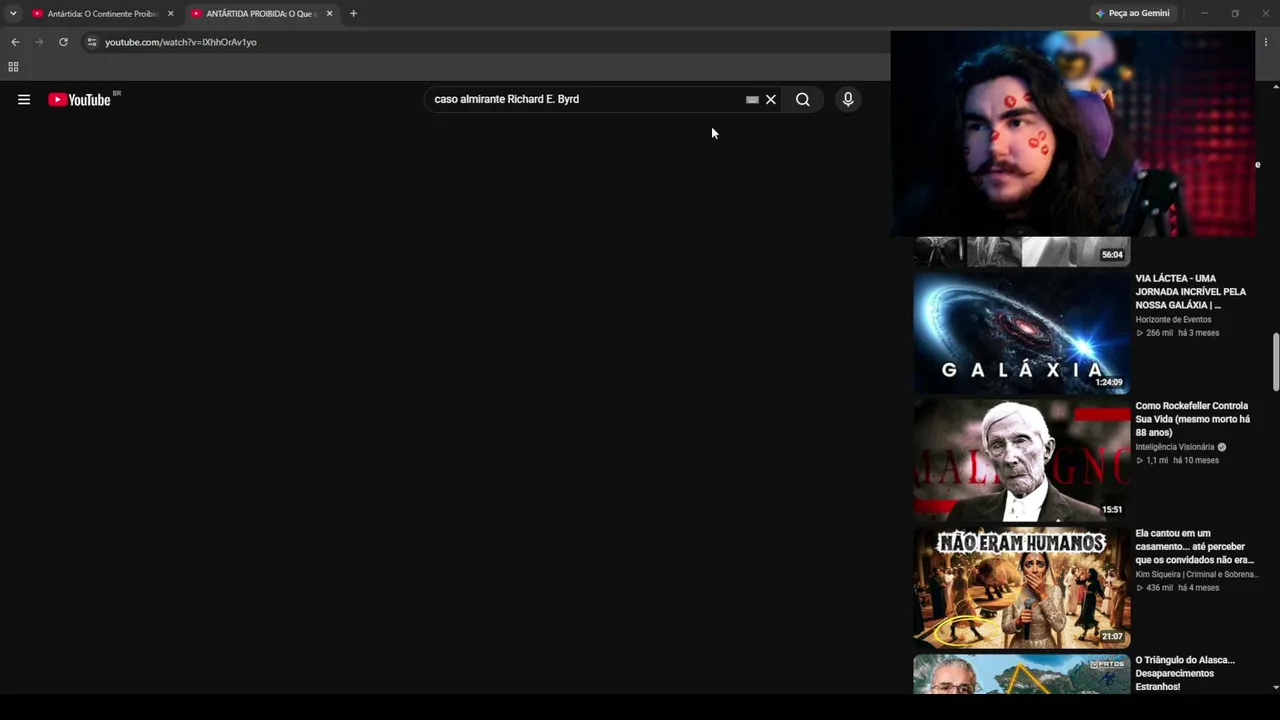Open a new browser tab
The width and height of the screenshot is (1280, 720).
click(353, 14)
